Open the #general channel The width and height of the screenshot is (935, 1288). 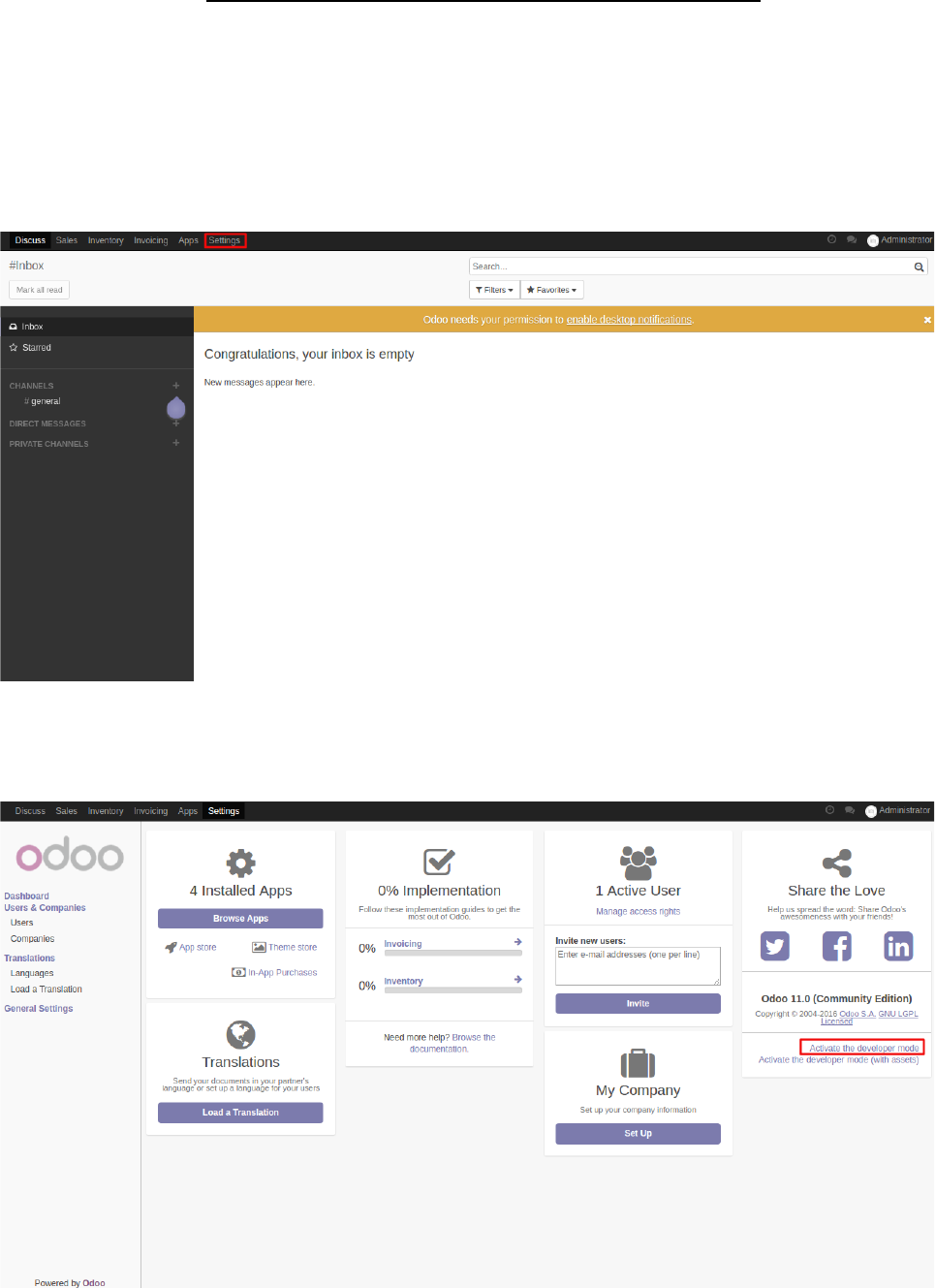point(43,401)
